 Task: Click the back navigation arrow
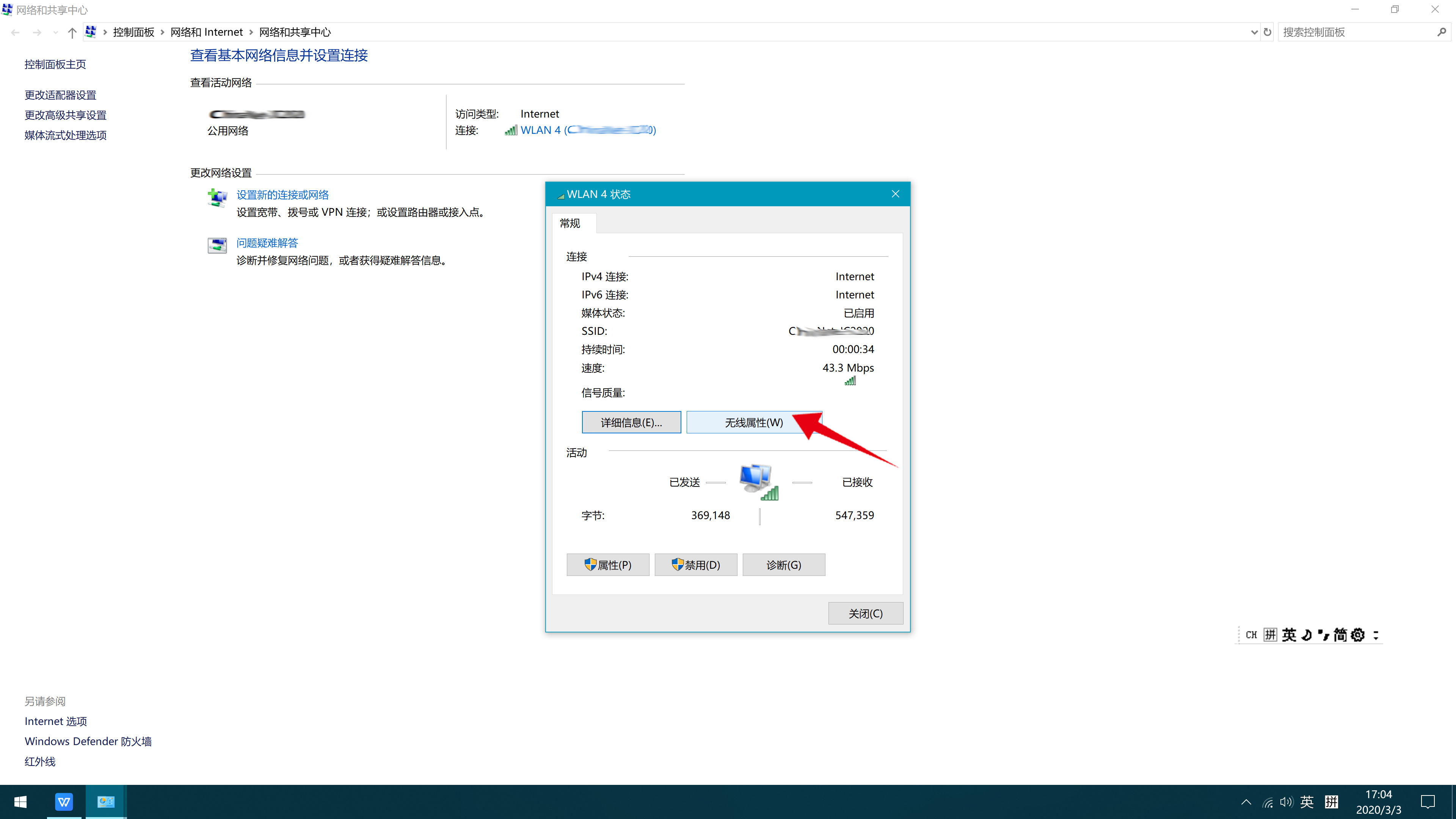click(x=15, y=32)
